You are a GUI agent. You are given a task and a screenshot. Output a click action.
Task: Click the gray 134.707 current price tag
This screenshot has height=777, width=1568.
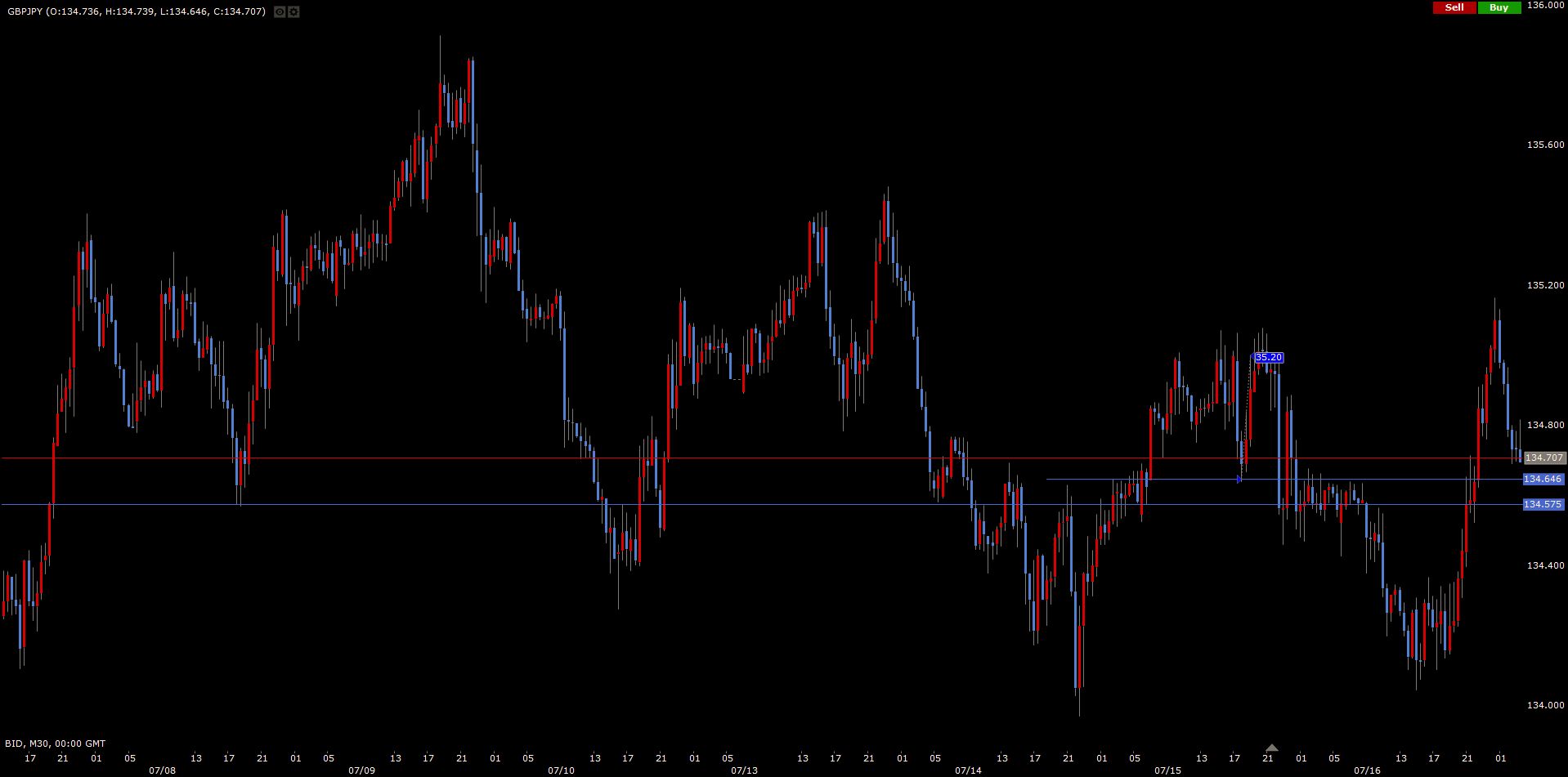tap(1543, 458)
